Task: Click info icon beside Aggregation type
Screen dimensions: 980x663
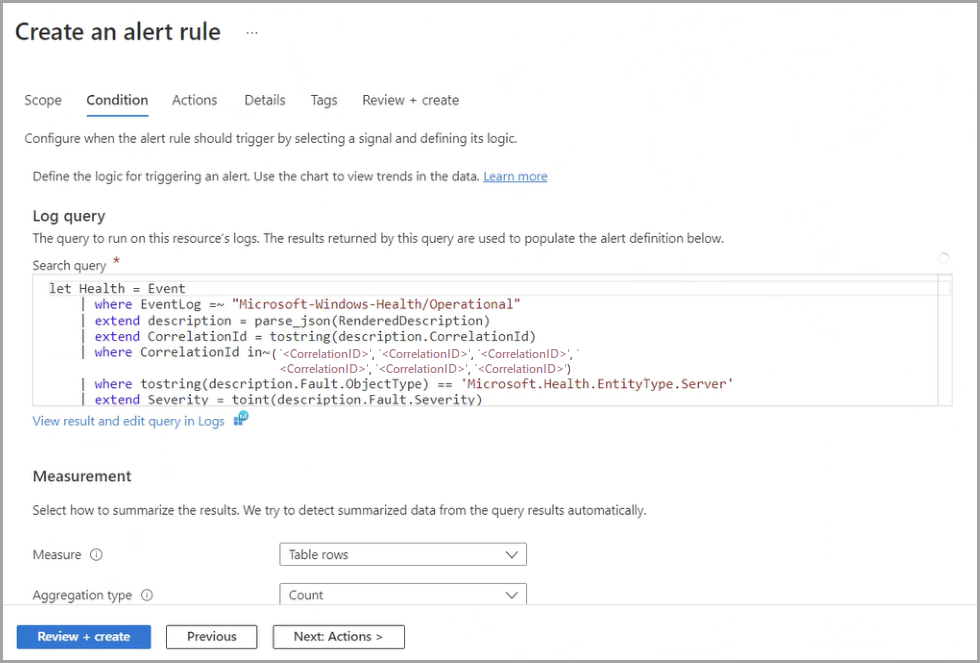Action: pos(147,595)
